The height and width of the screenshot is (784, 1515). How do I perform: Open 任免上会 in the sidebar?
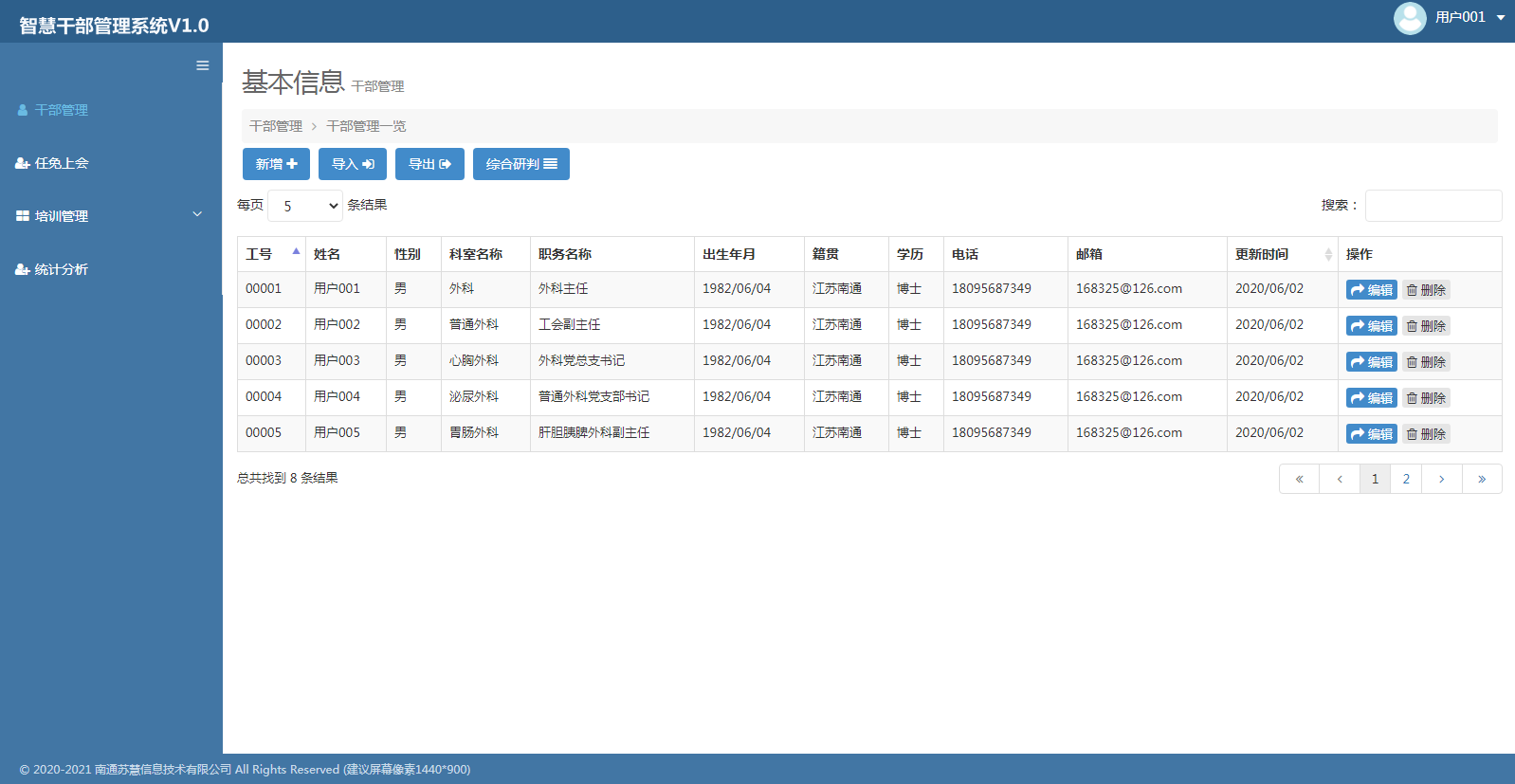(x=62, y=163)
